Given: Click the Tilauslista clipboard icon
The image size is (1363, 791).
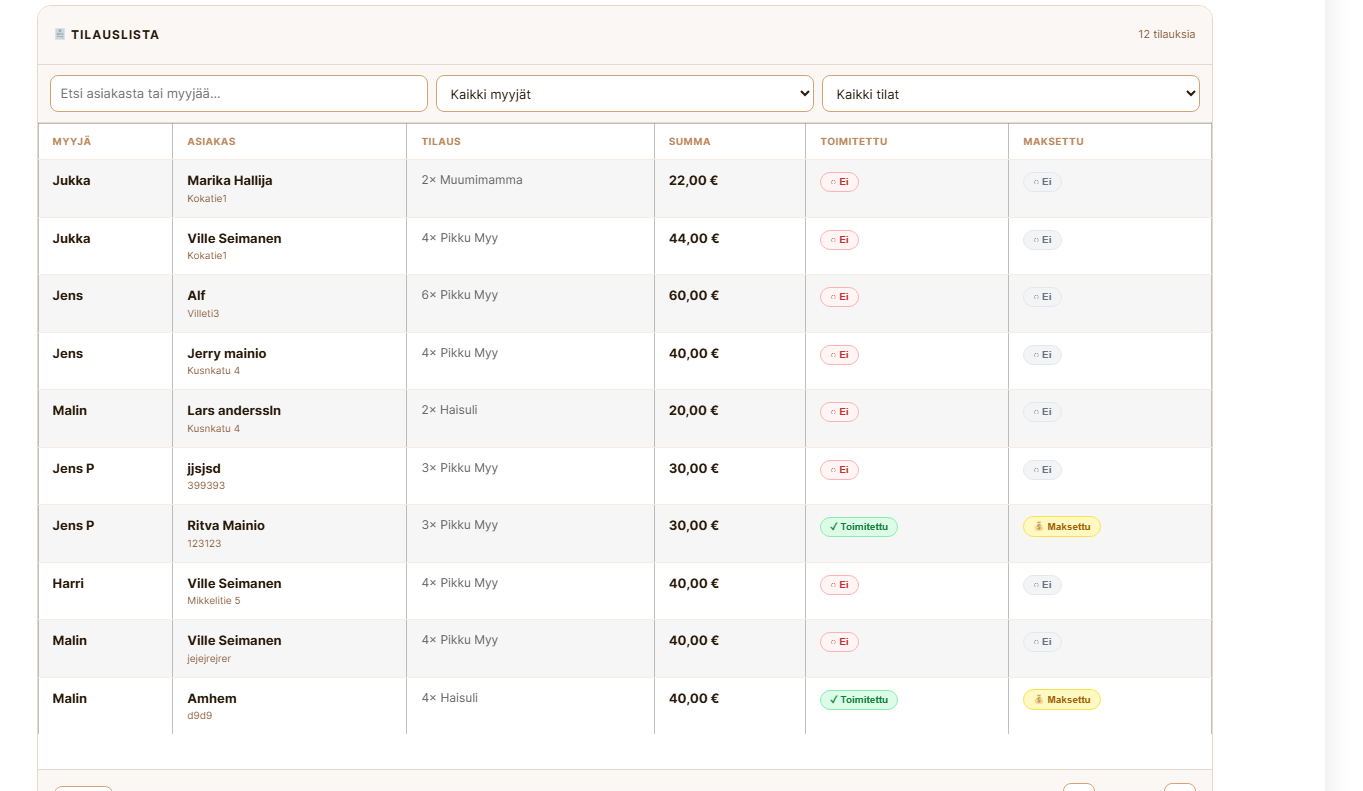Looking at the screenshot, I should click(x=60, y=34).
